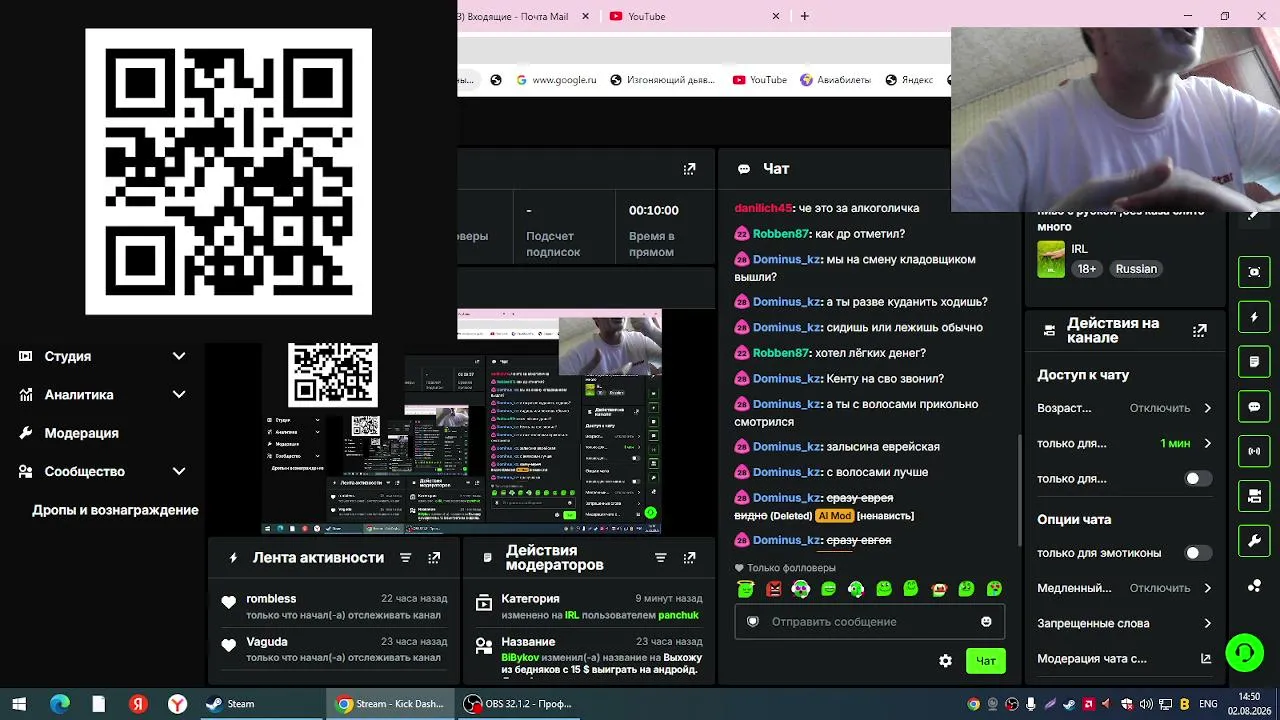The image size is (1280, 720).
Task: Click the 18+ tag
Action: pos(1087,269)
